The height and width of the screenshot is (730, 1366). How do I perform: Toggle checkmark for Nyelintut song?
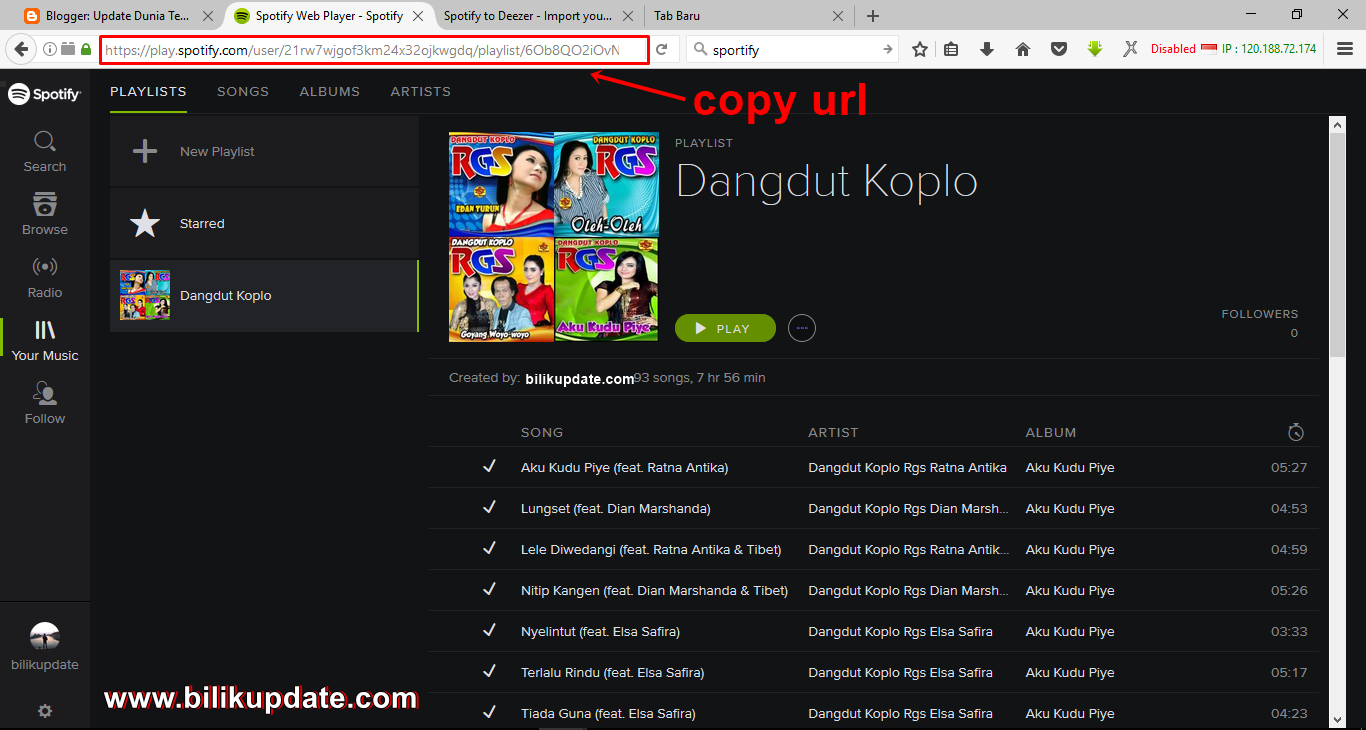click(x=489, y=631)
